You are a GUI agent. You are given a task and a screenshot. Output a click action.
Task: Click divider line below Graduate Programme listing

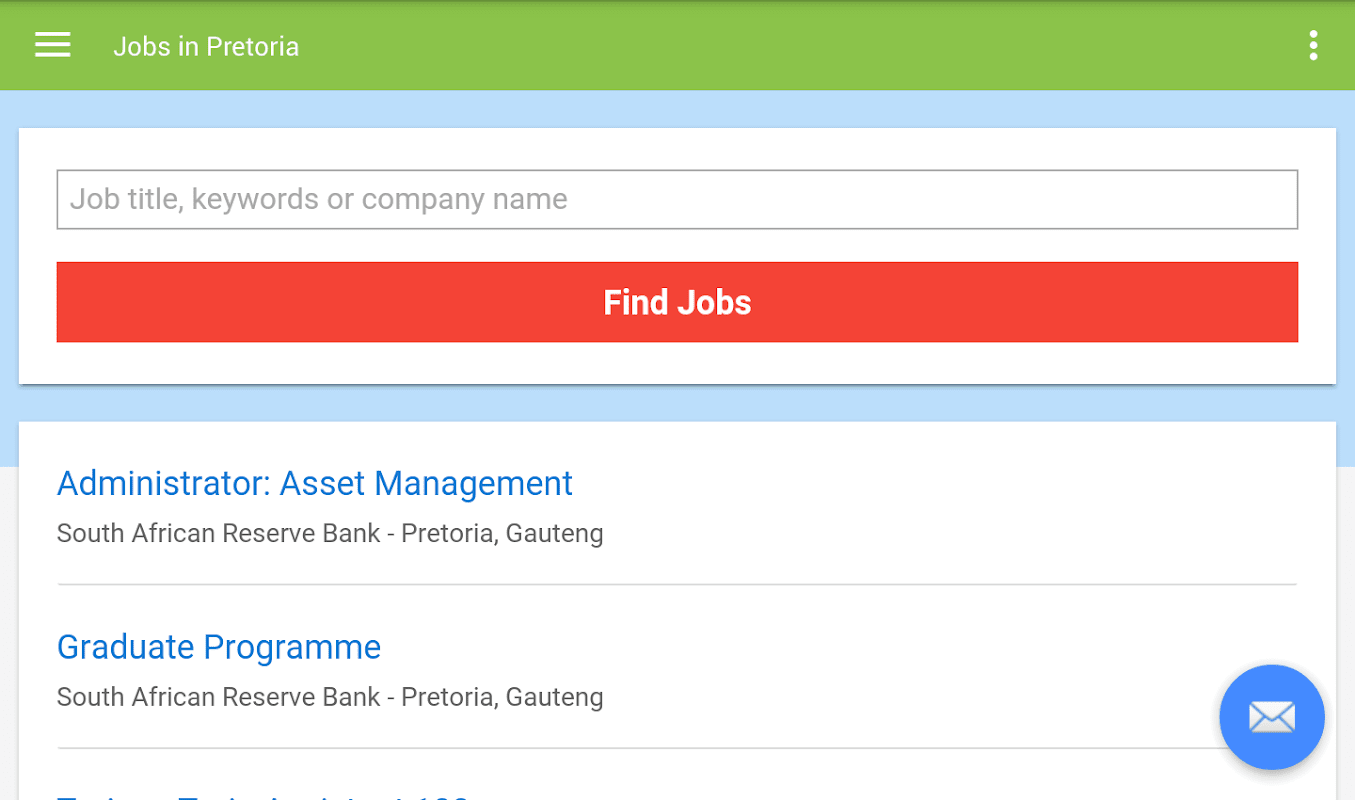pyautogui.click(x=640, y=748)
